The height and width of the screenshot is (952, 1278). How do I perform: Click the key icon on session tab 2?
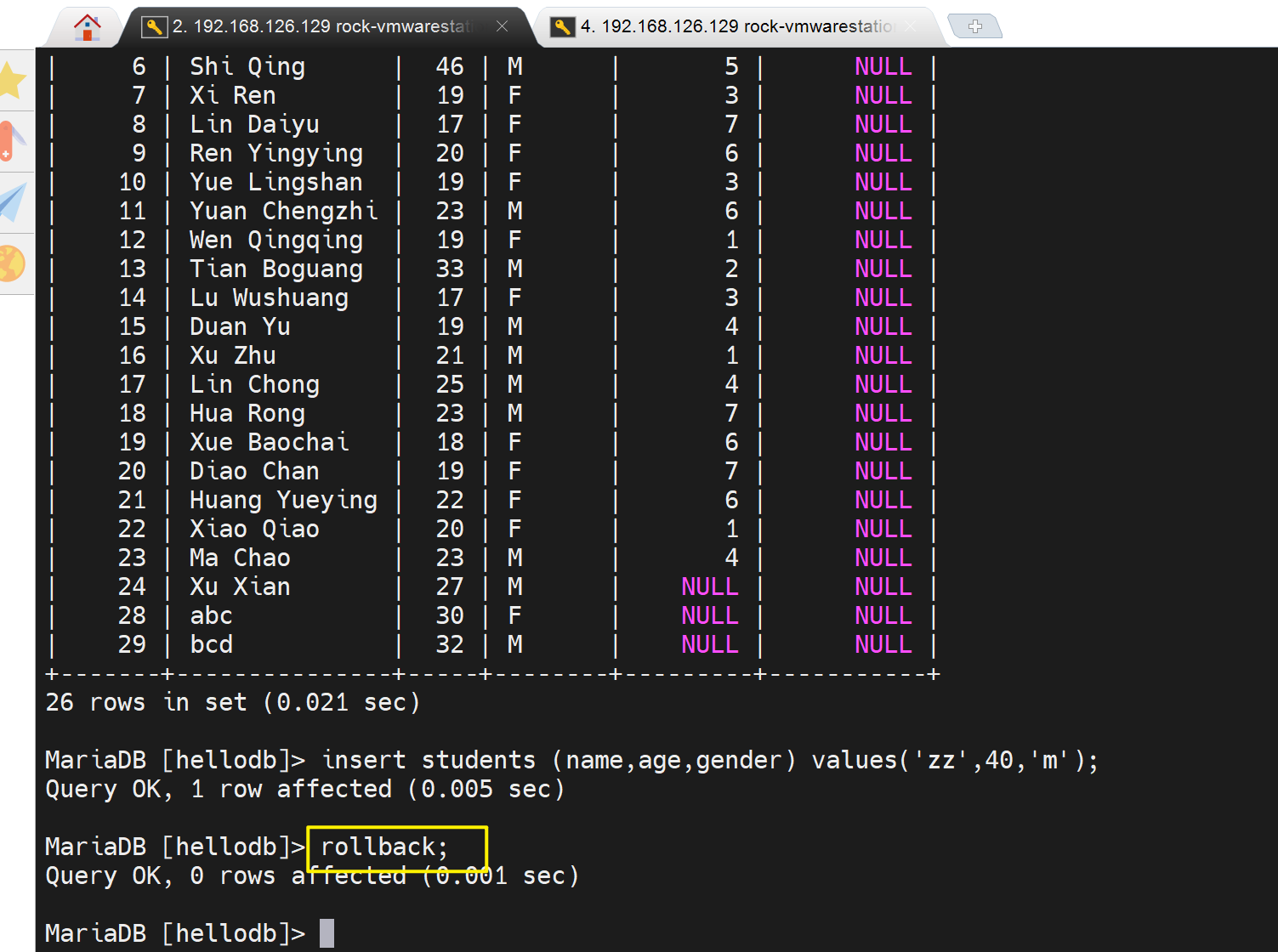pos(154,27)
